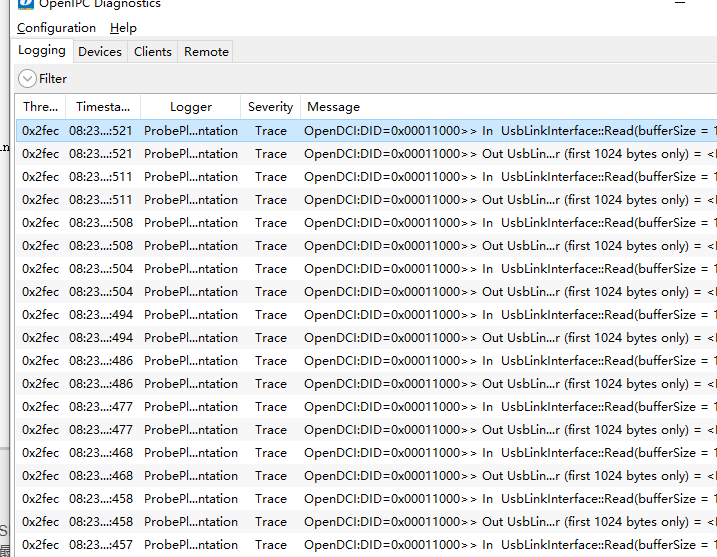Screen dimensions: 717x557
Task: Open the Help menu
Action: [123, 28]
